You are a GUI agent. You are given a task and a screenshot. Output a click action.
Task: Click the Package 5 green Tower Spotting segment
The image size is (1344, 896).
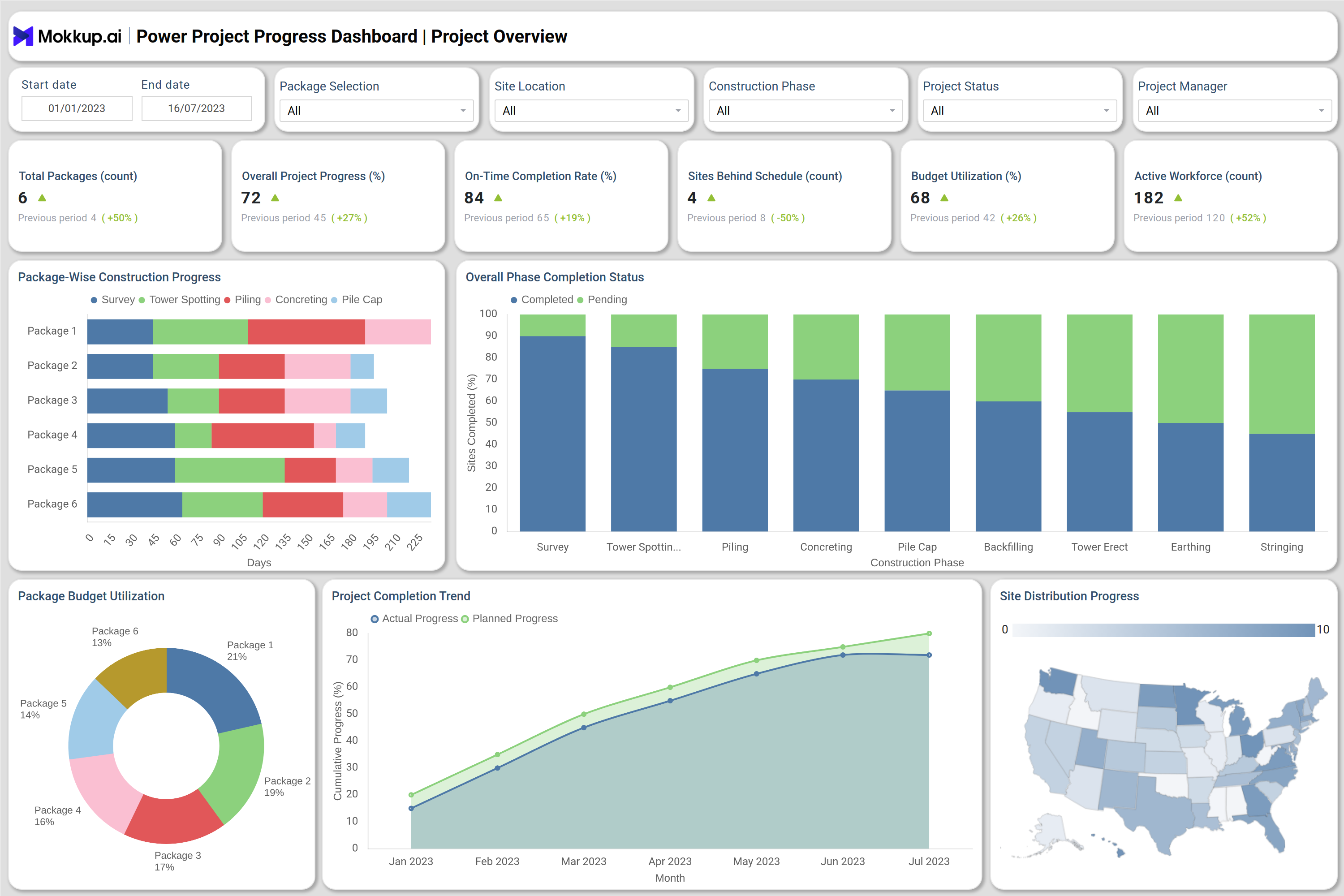point(230,470)
